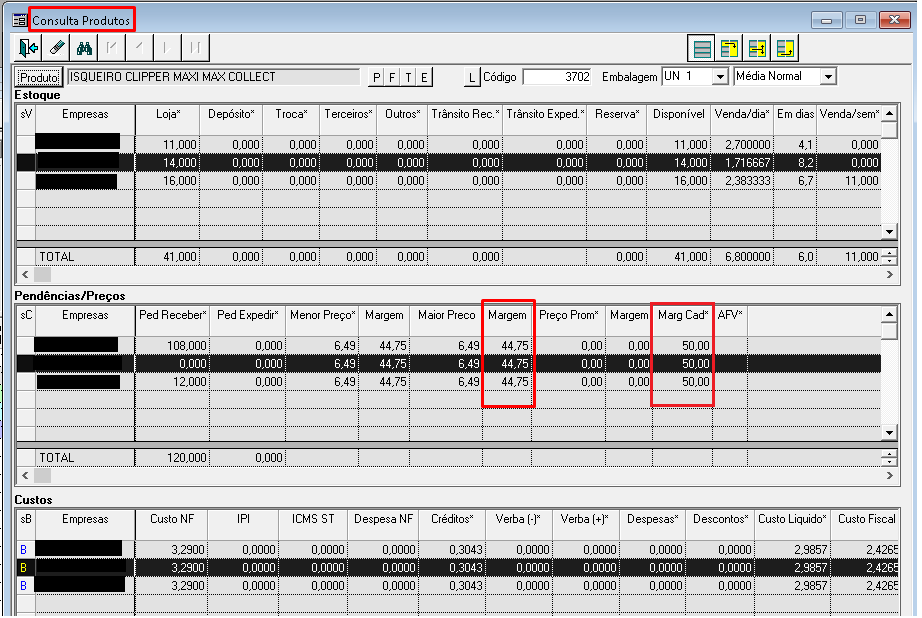
Task: Select the all-panels rows layout icon
Action: point(701,48)
